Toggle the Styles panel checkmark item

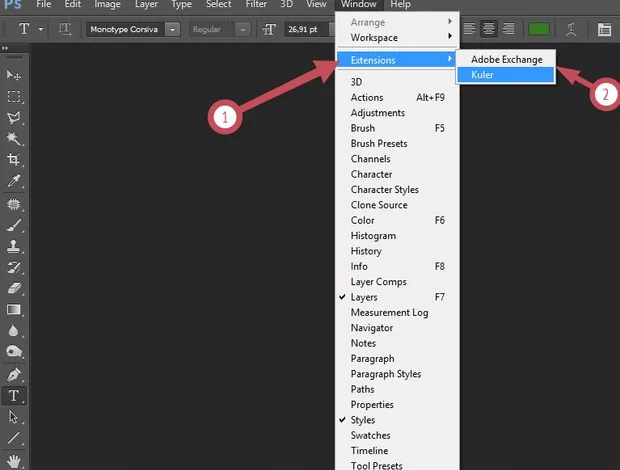pyautogui.click(x=397, y=420)
